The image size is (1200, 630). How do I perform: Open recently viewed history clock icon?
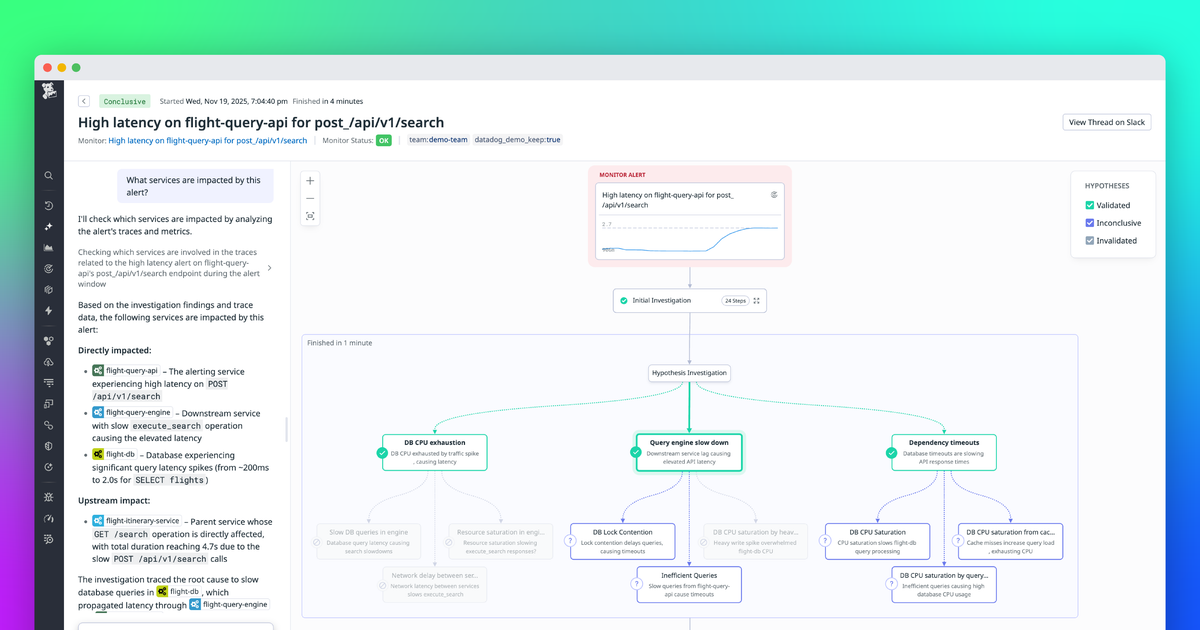coord(48,205)
